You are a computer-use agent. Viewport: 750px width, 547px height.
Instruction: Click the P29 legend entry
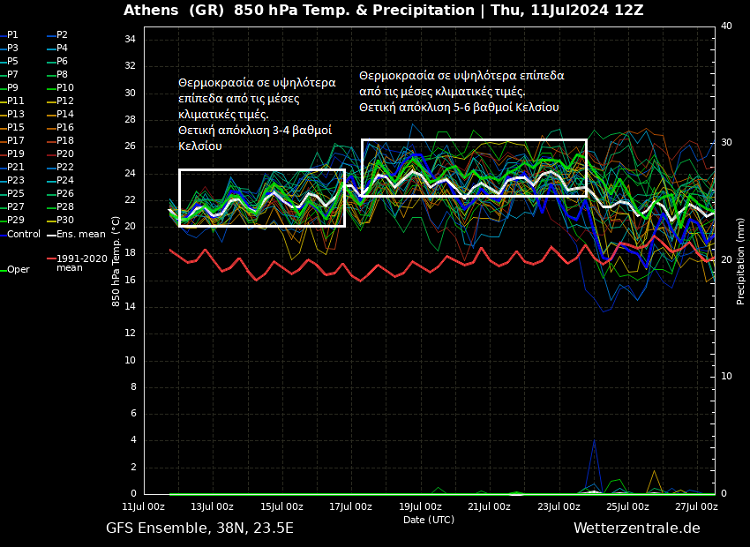point(15,220)
